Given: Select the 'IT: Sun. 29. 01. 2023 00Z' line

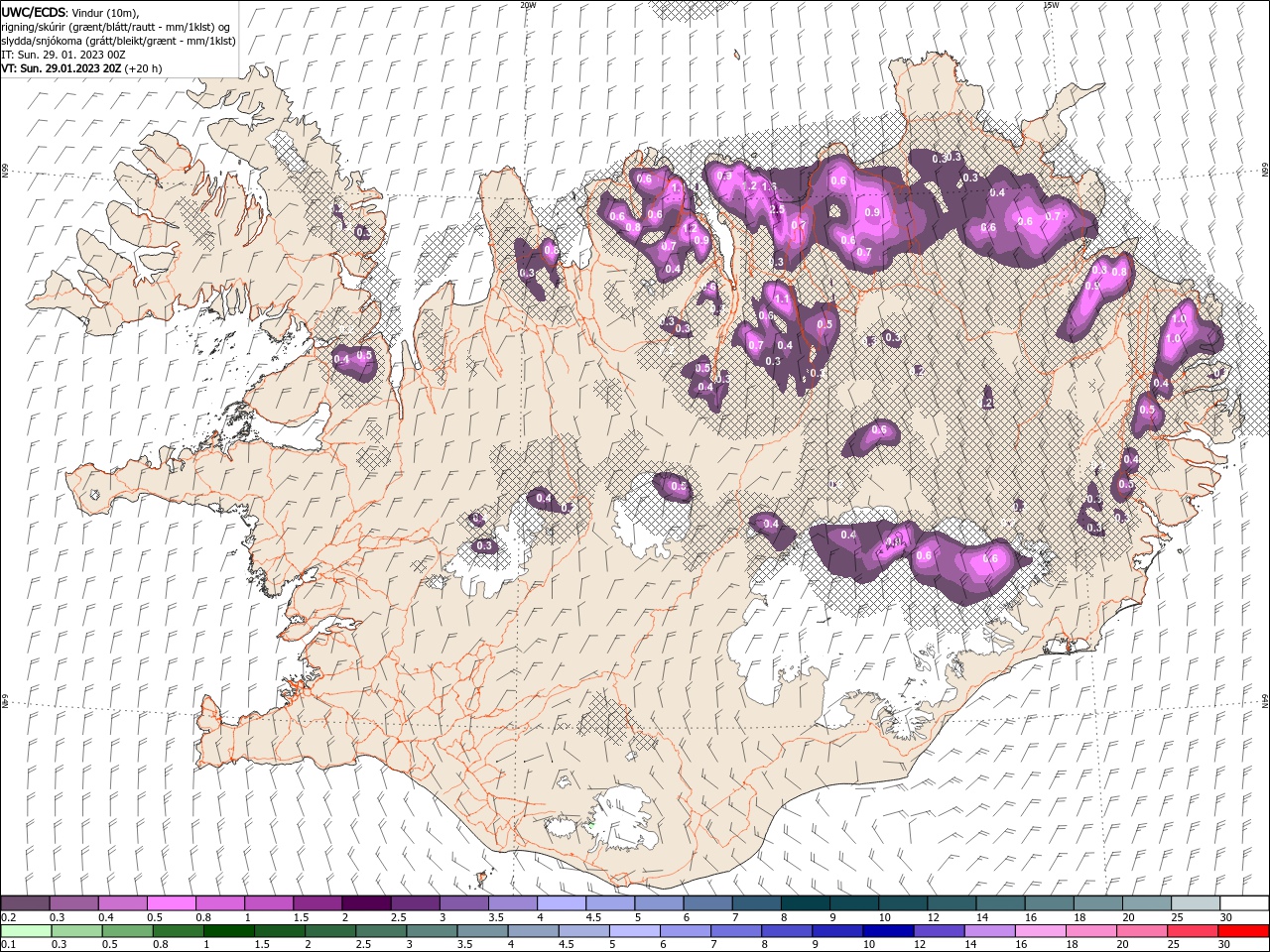Looking at the screenshot, I should coord(65,55).
